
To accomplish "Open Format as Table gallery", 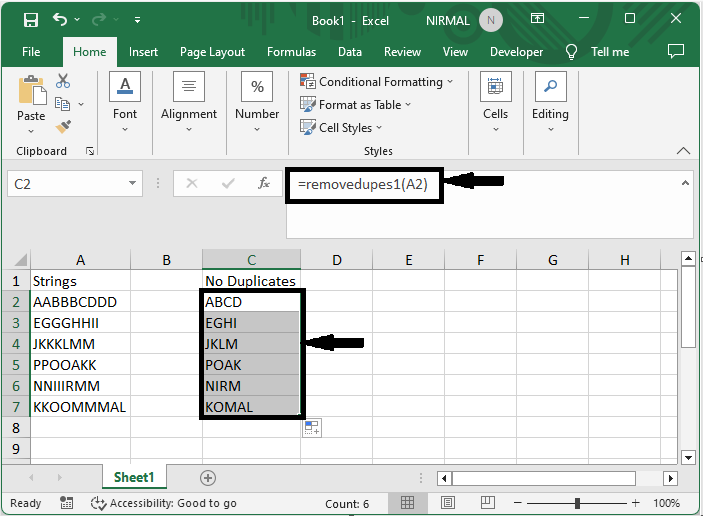I will (x=356, y=104).
